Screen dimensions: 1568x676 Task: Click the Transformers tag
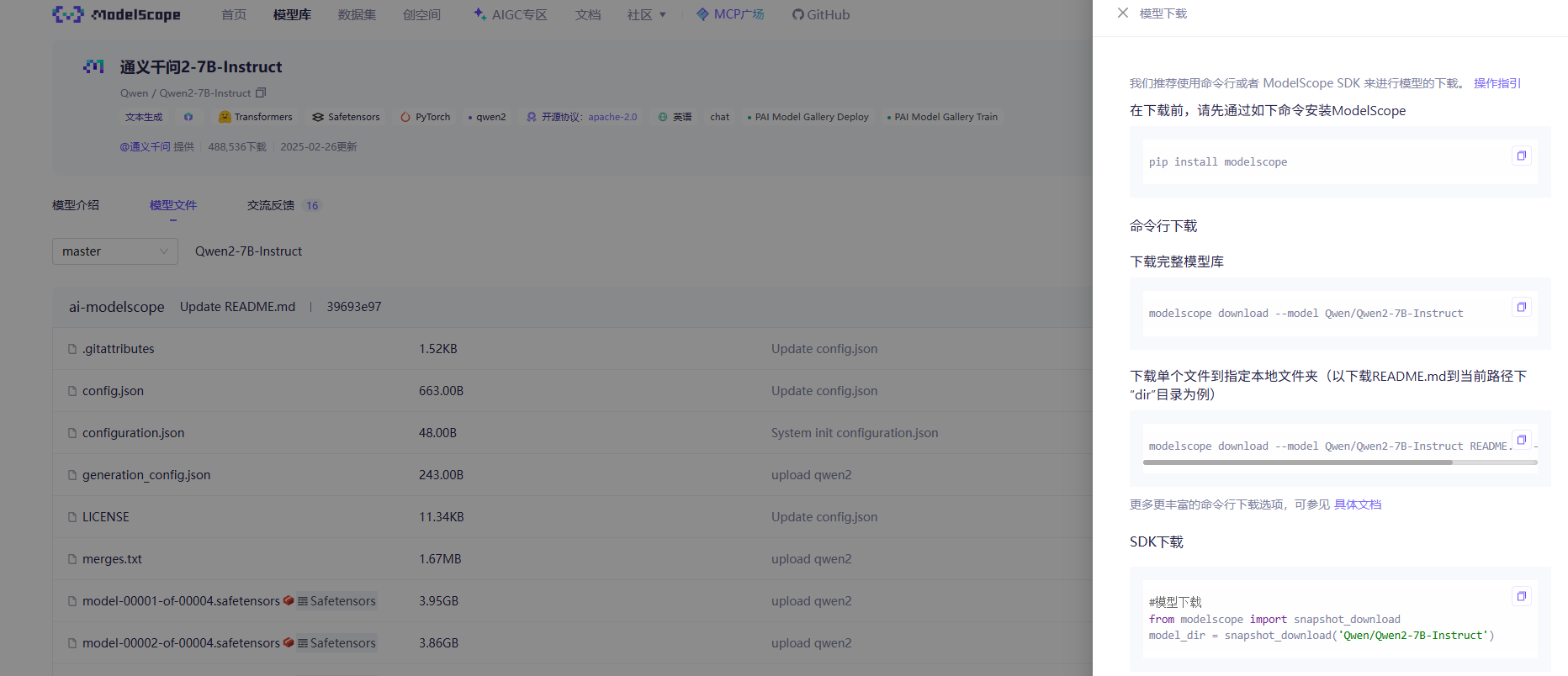[256, 117]
